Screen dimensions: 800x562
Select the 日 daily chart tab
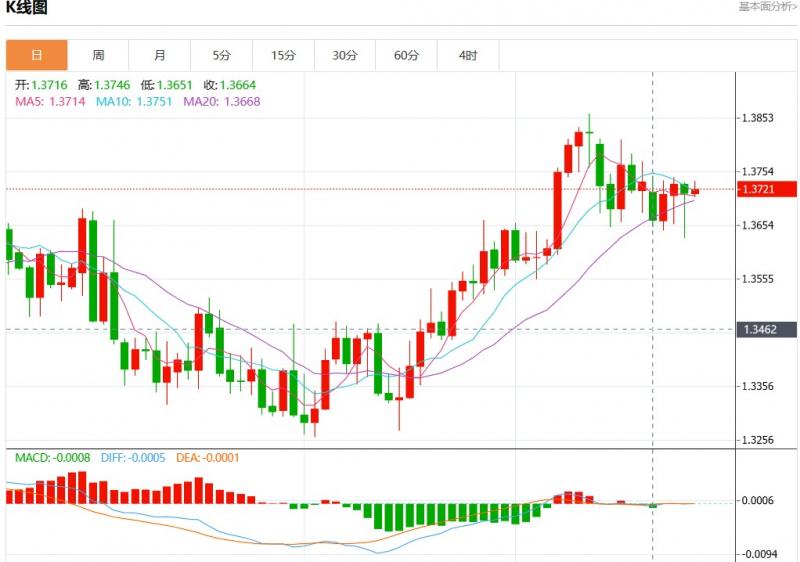point(37,55)
